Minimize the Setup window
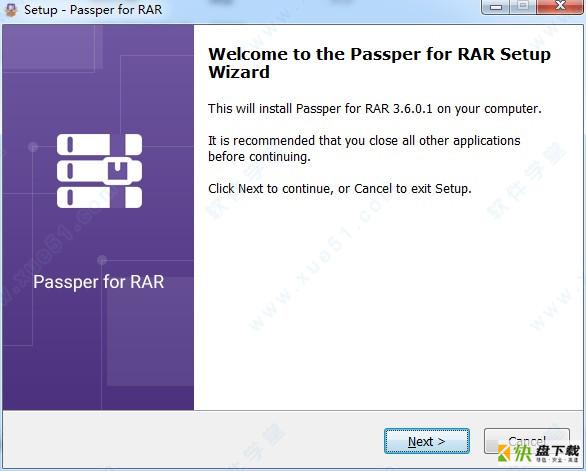The width and height of the screenshot is (586, 471). click(x=496, y=6)
